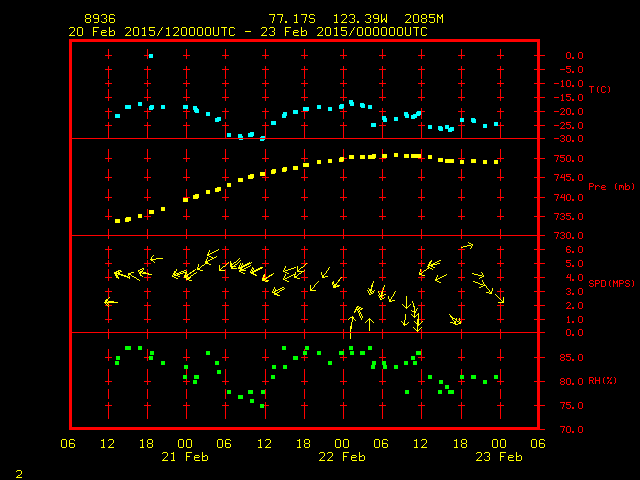Click the 23 Feb date label
The height and width of the screenshot is (480, 640).
(499, 457)
